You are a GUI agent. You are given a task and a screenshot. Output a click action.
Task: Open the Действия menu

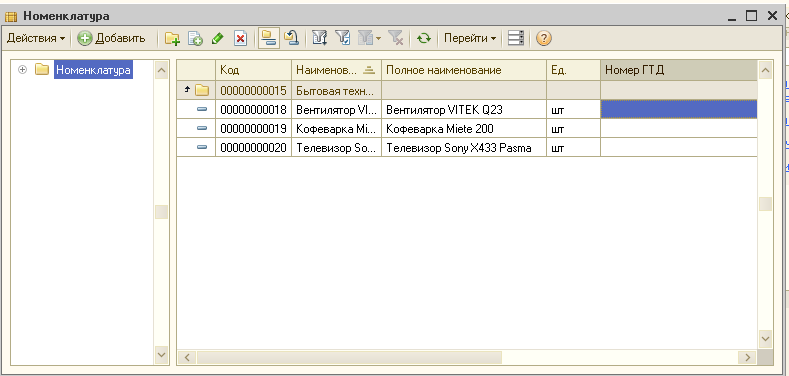tap(36, 38)
